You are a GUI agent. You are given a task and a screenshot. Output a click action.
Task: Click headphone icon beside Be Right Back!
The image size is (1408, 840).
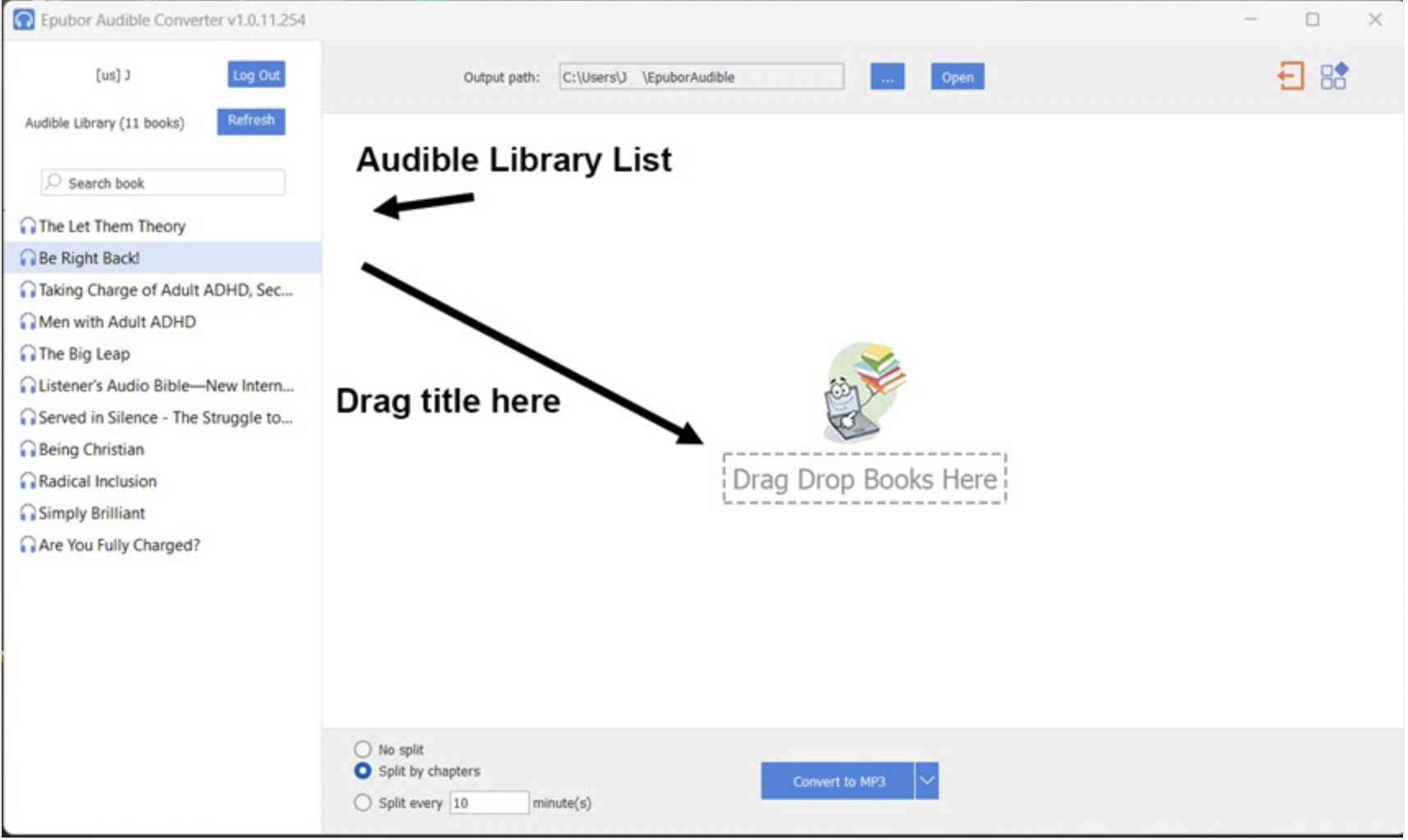pos(29,258)
